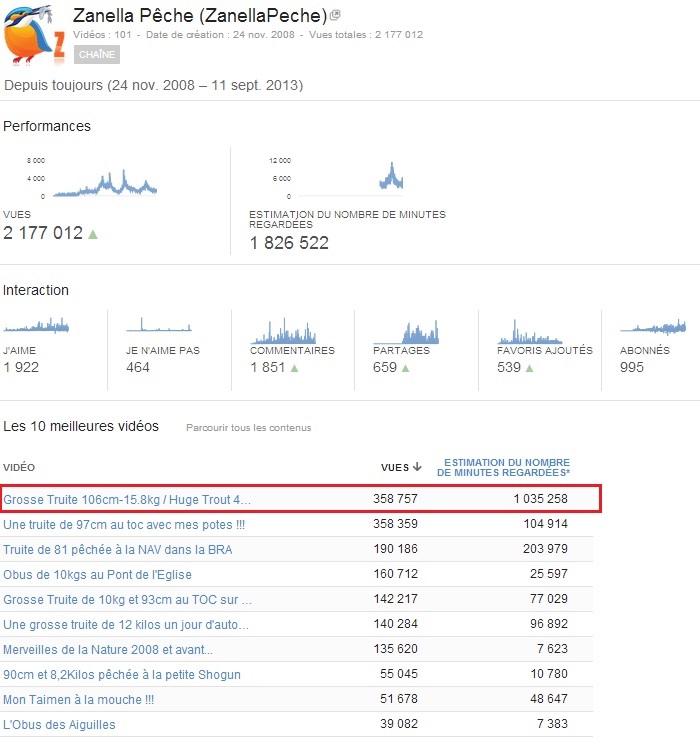700x743 pixels.
Task: Select the JE N'AIME PAS metric label
Action: pyautogui.click(x=163, y=351)
